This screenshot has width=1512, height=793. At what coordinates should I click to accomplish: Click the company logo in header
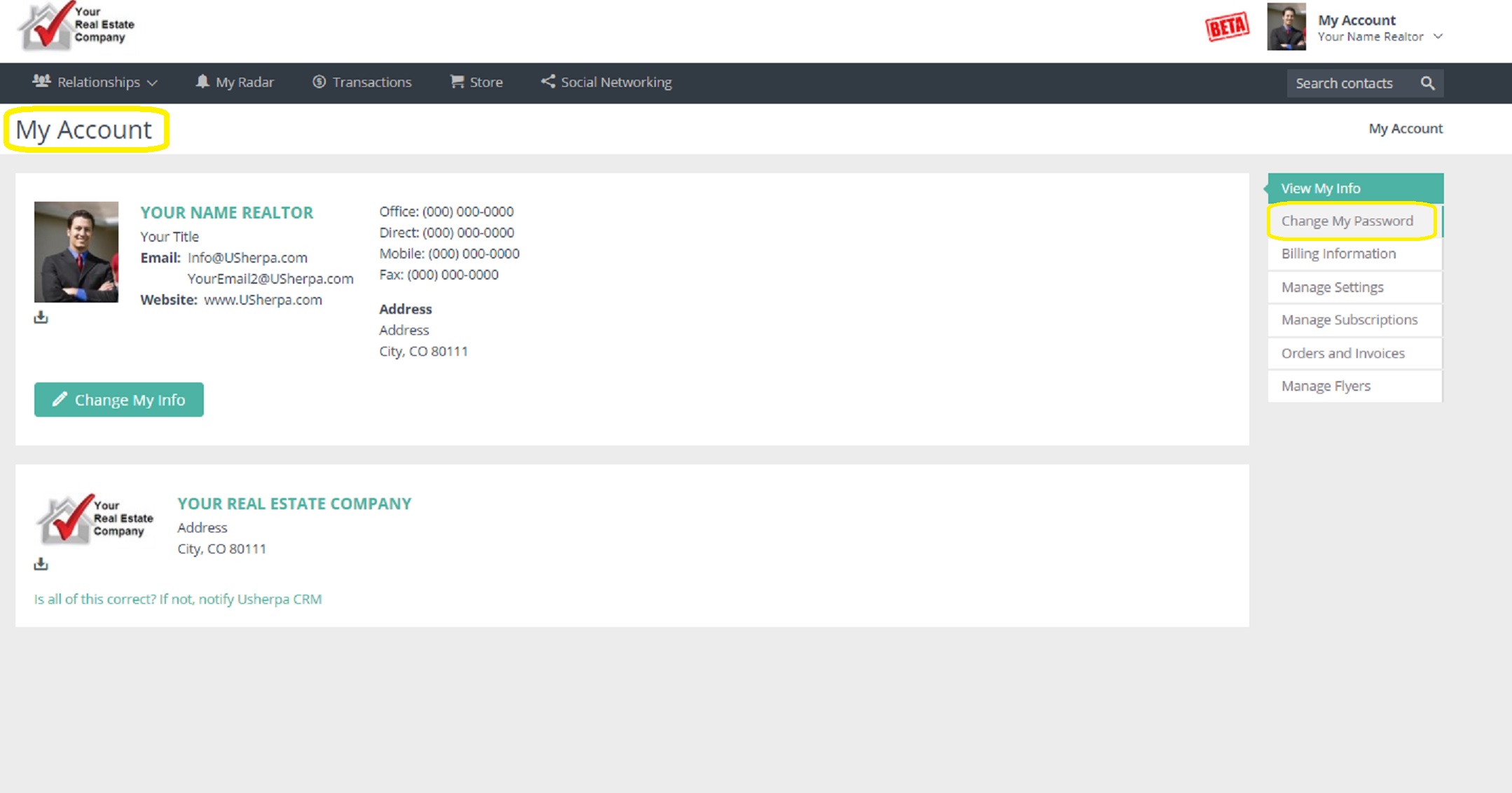pyautogui.click(x=76, y=27)
